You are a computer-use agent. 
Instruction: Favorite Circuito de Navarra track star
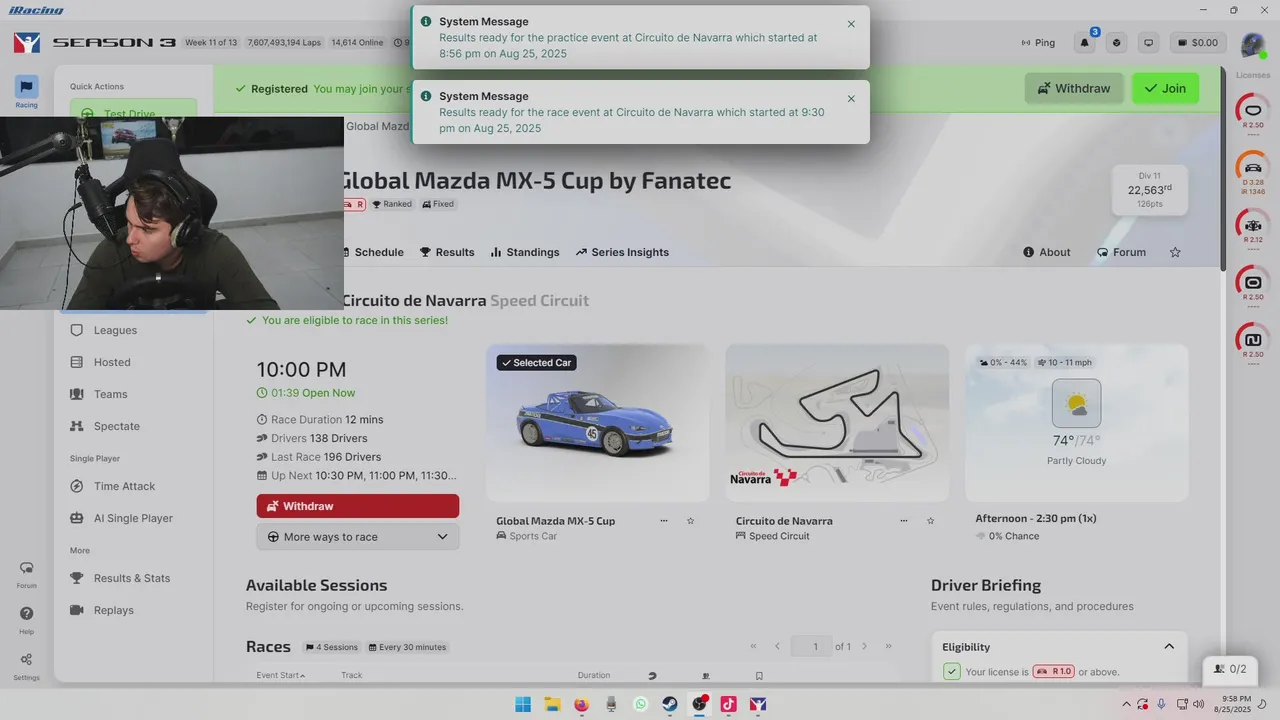pos(930,521)
